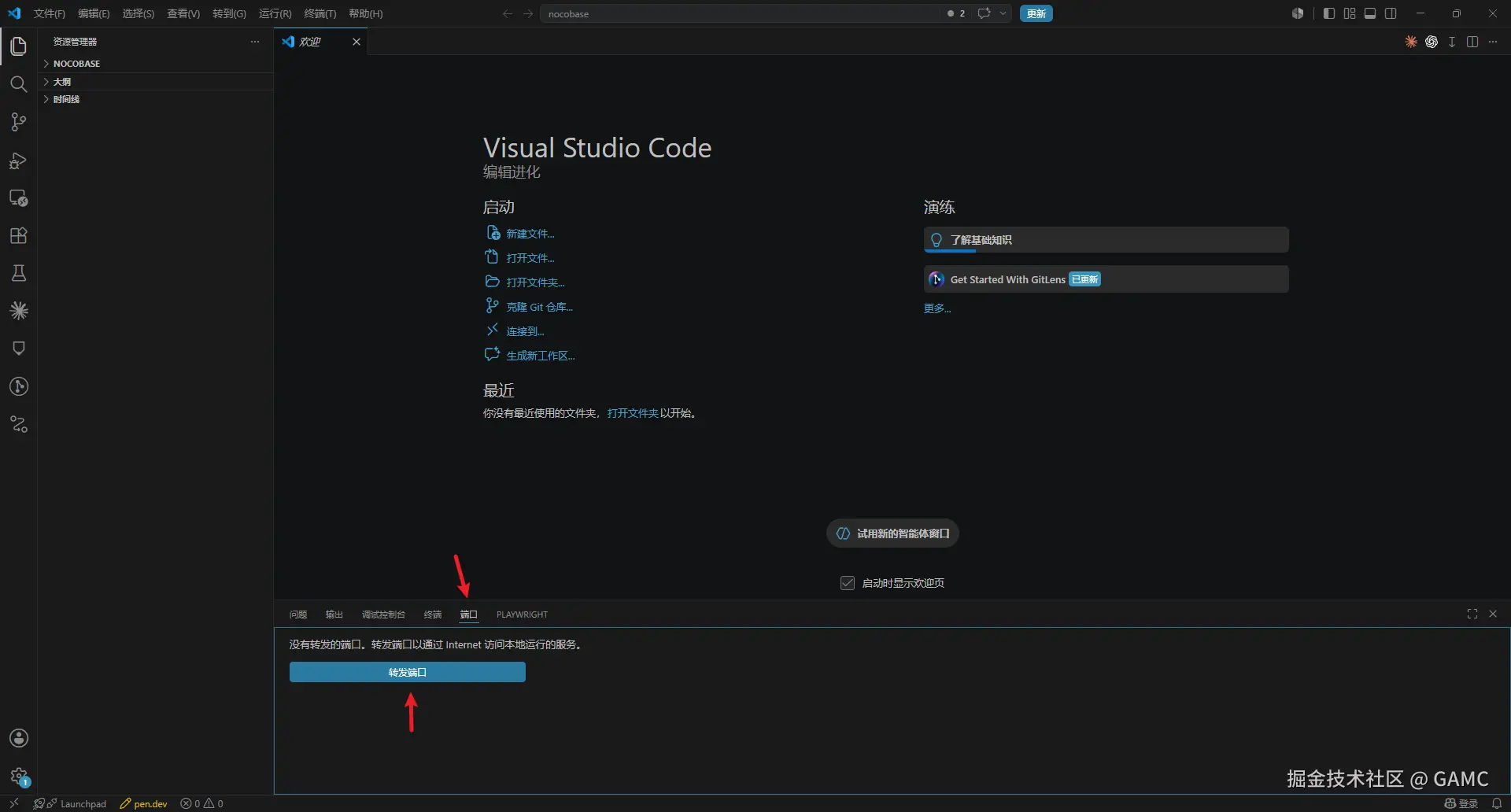
Task: Switch to the 问题 panel tab
Action: click(298, 615)
